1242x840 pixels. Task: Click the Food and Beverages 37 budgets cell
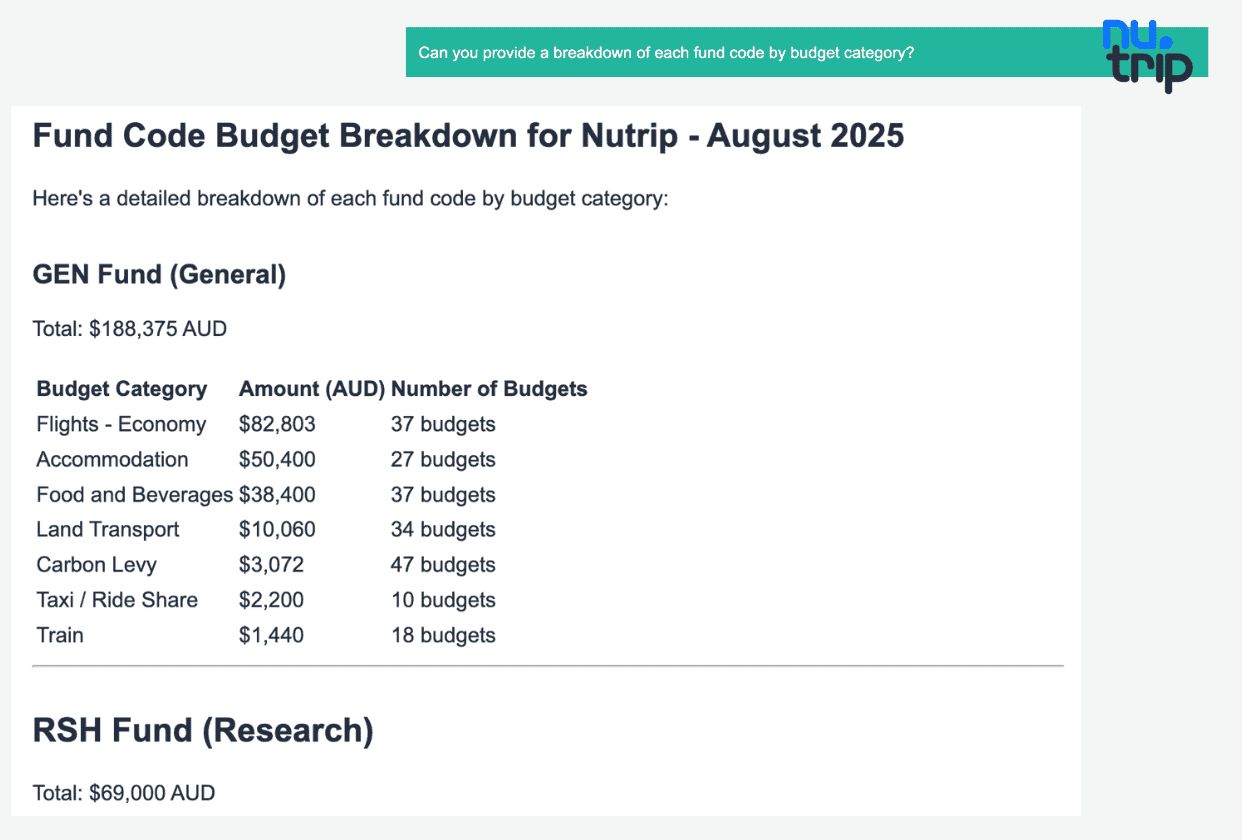coord(443,494)
